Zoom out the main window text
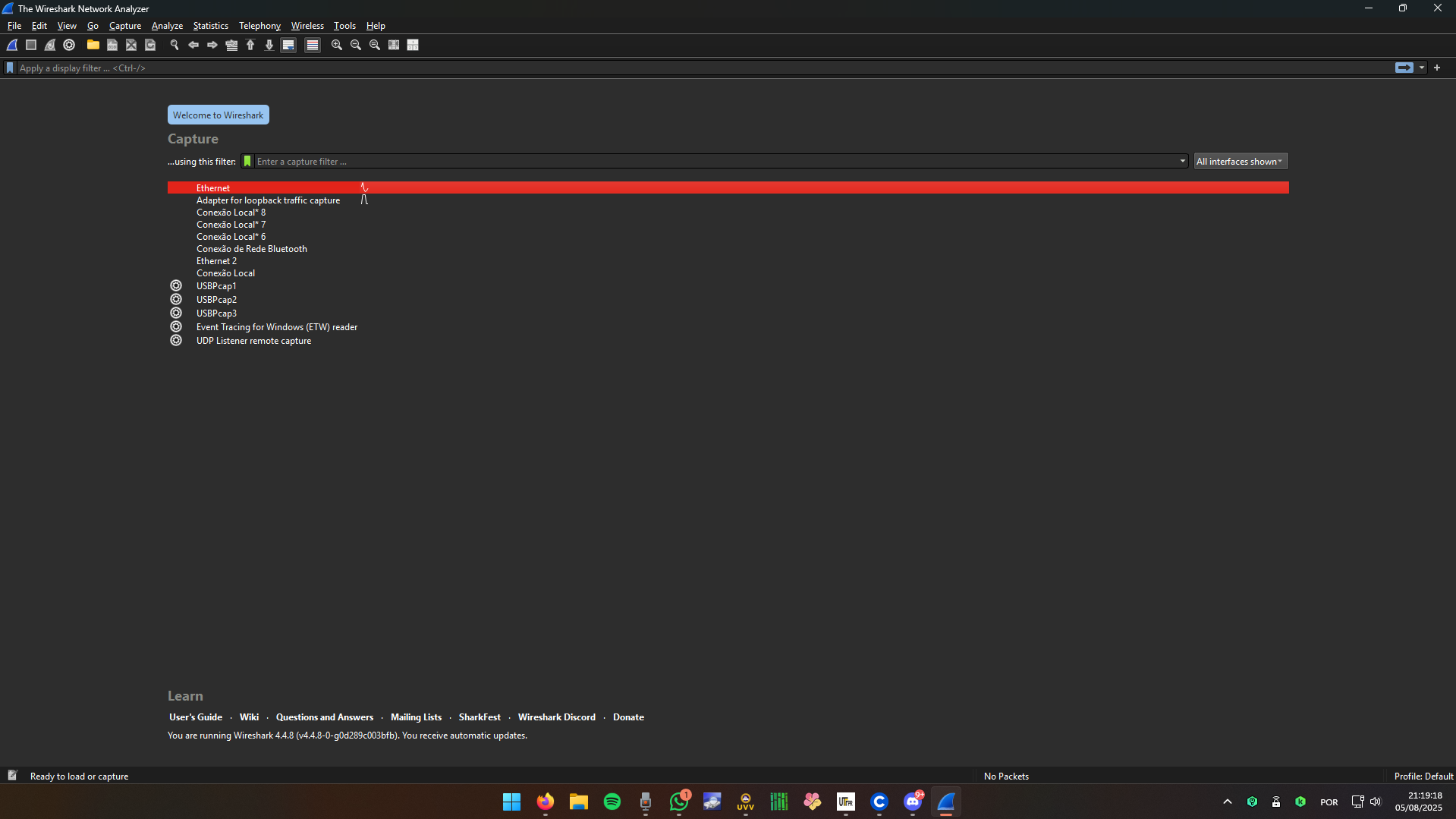The width and height of the screenshot is (1456, 819). click(356, 46)
